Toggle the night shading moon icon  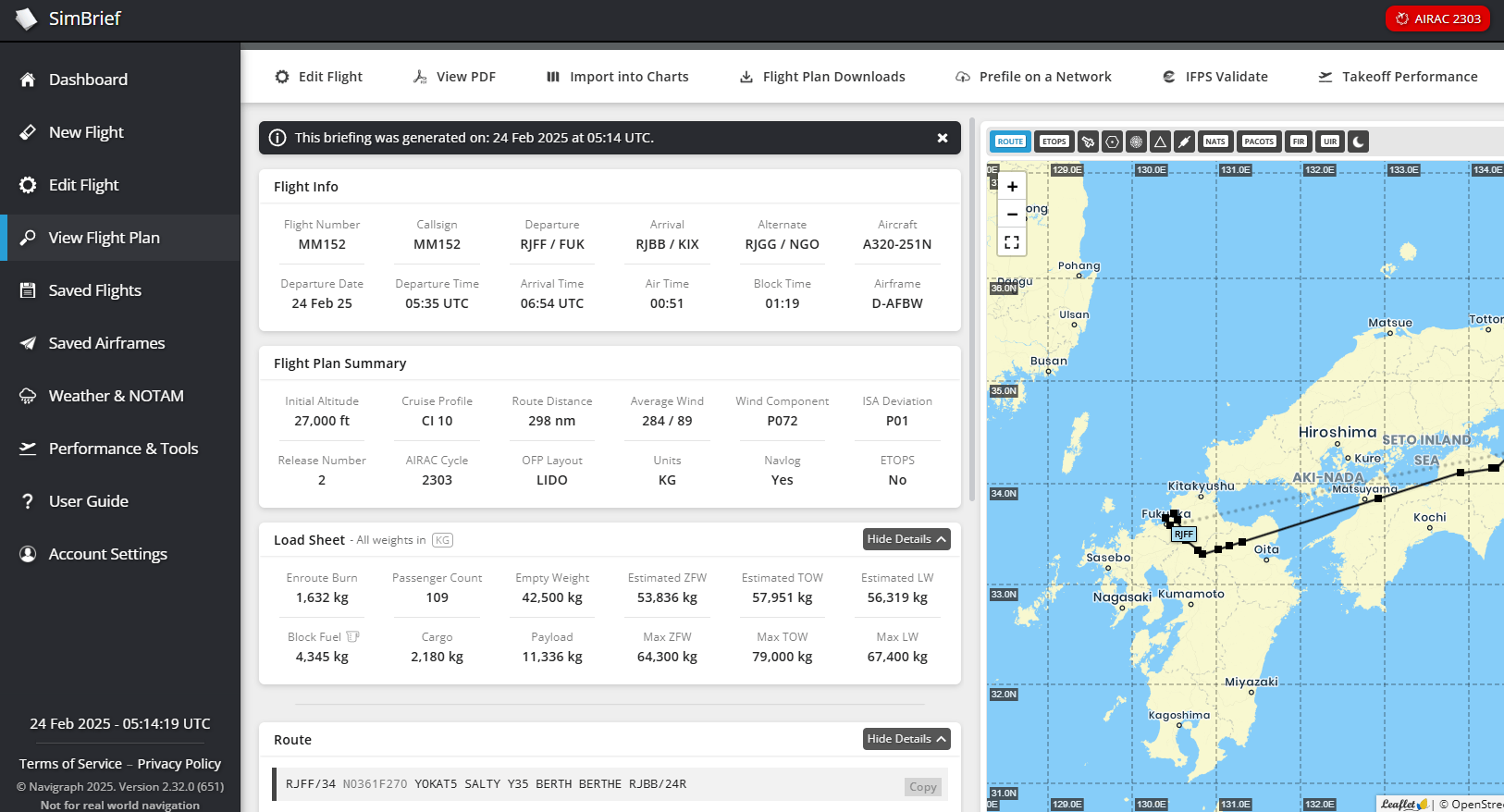click(x=1358, y=141)
